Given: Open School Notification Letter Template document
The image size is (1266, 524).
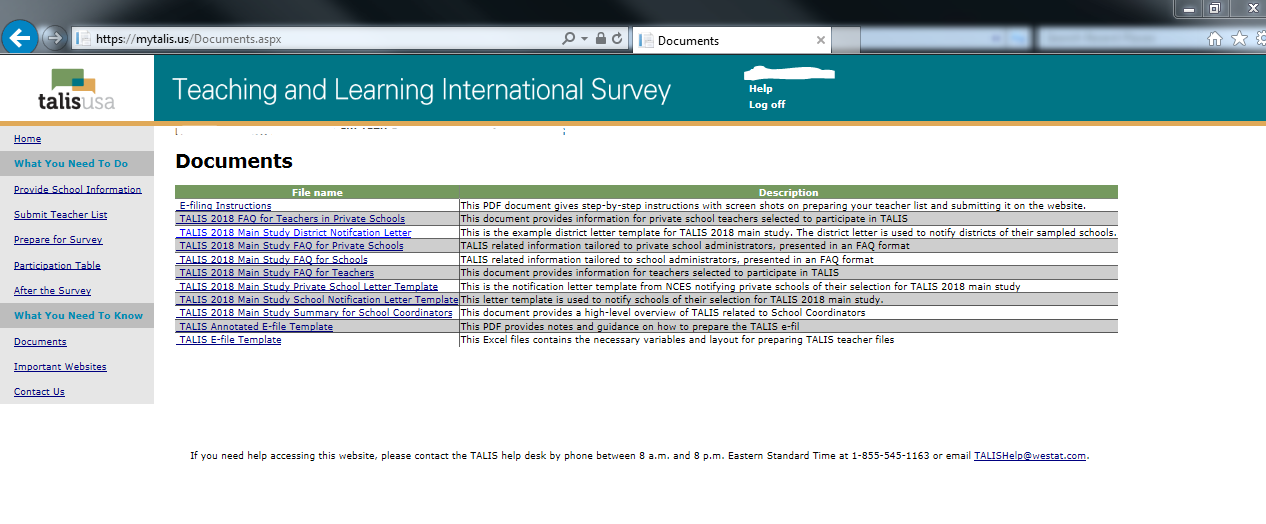Looking at the screenshot, I should click(318, 299).
